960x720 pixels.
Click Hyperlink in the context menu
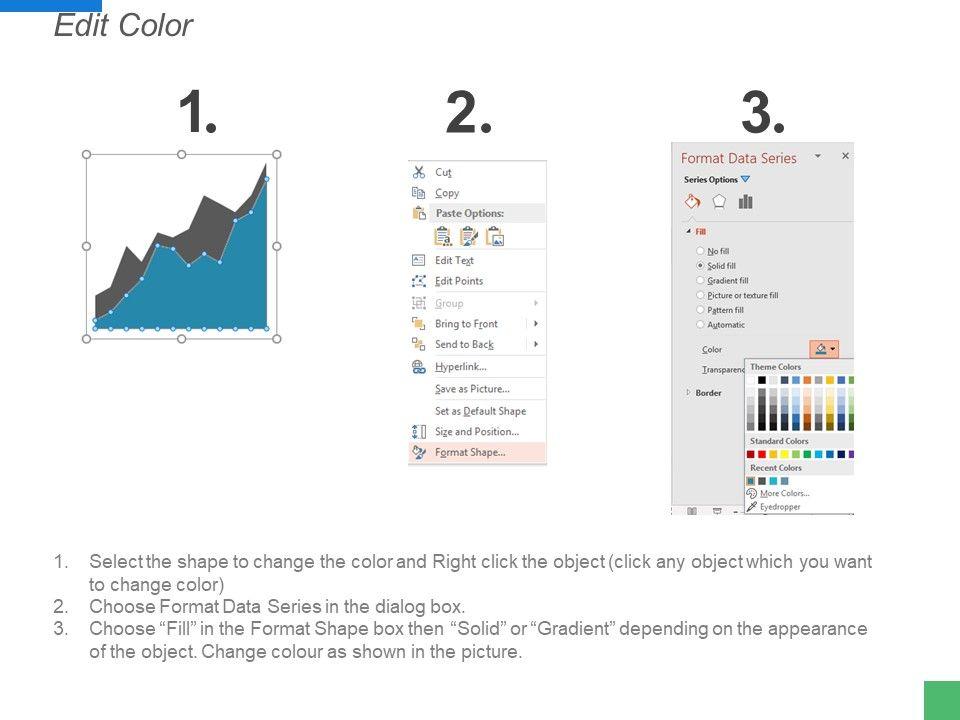click(460, 367)
